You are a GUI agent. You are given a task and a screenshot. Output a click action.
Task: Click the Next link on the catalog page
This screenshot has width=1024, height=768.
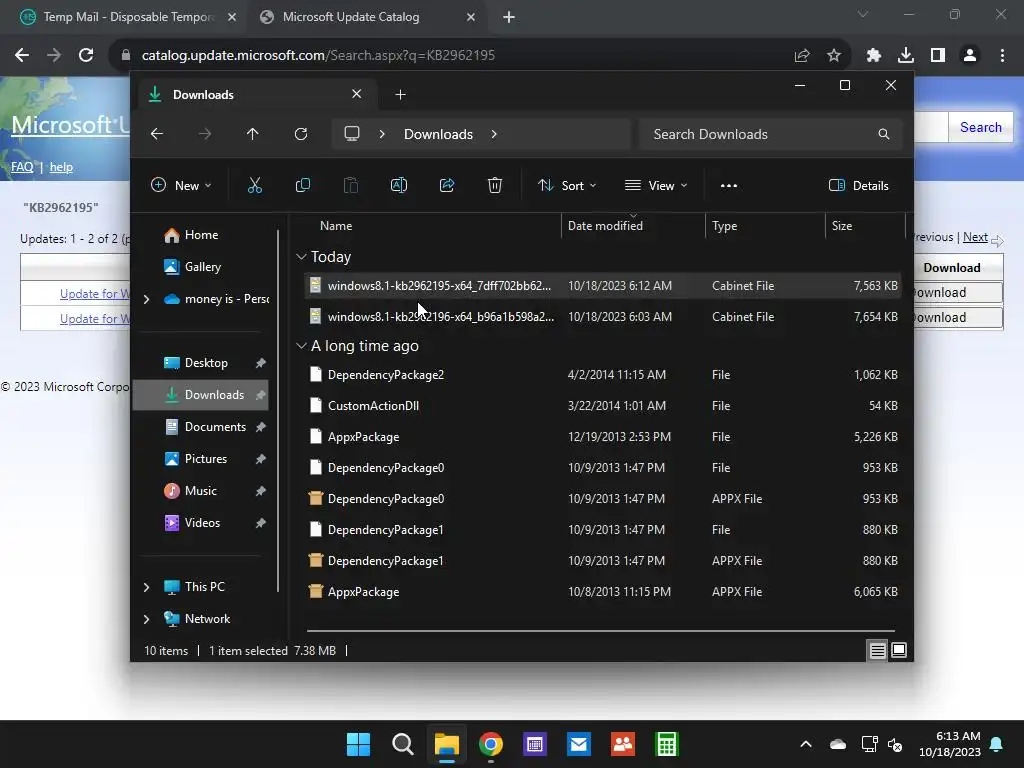coord(975,237)
